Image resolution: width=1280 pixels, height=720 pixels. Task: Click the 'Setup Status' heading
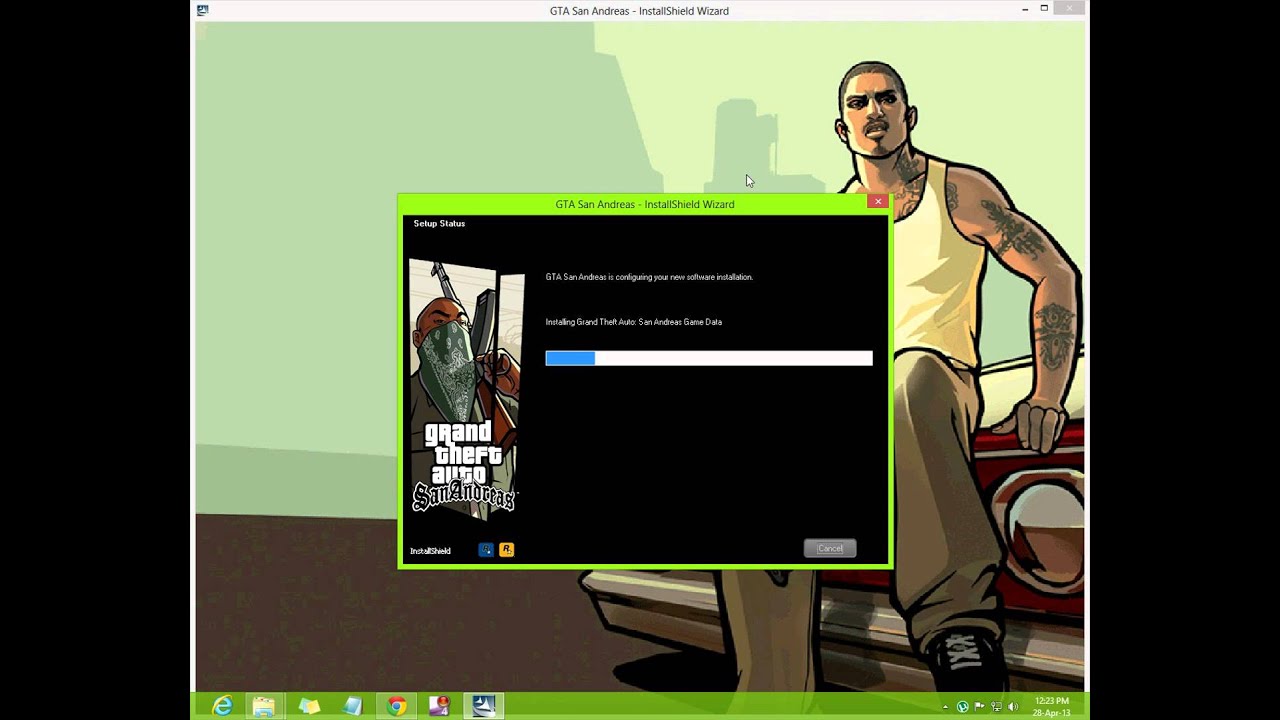point(439,223)
